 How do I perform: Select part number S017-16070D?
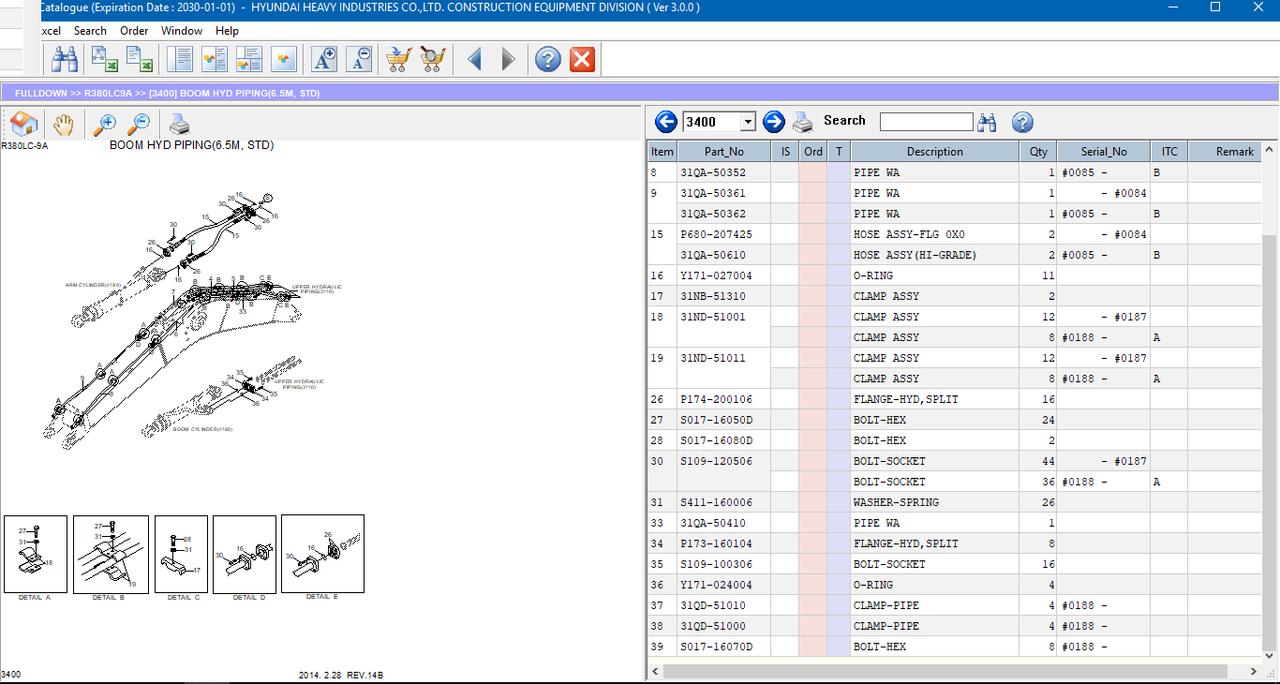pyautogui.click(x=716, y=647)
